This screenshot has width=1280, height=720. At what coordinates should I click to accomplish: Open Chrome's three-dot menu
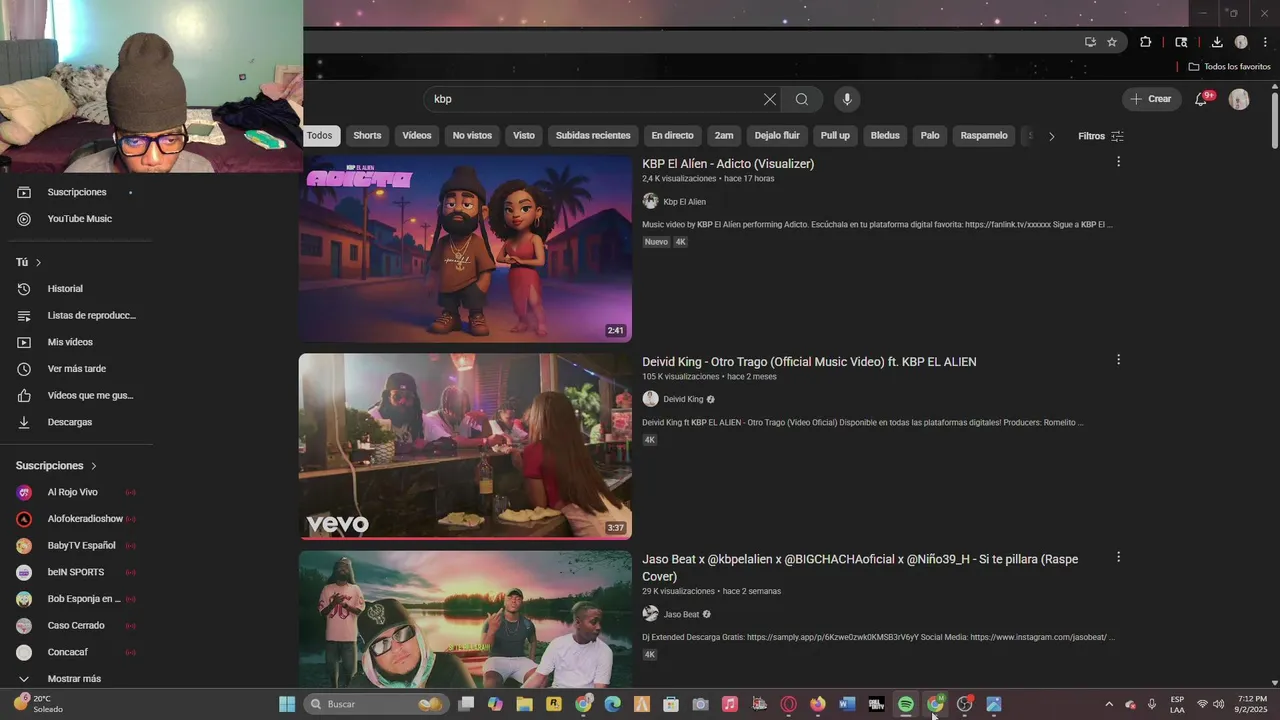click(x=1265, y=42)
